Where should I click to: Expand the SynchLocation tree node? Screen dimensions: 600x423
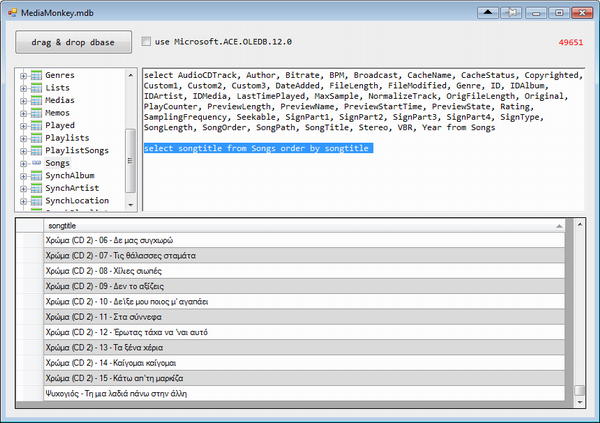tap(23, 201)
